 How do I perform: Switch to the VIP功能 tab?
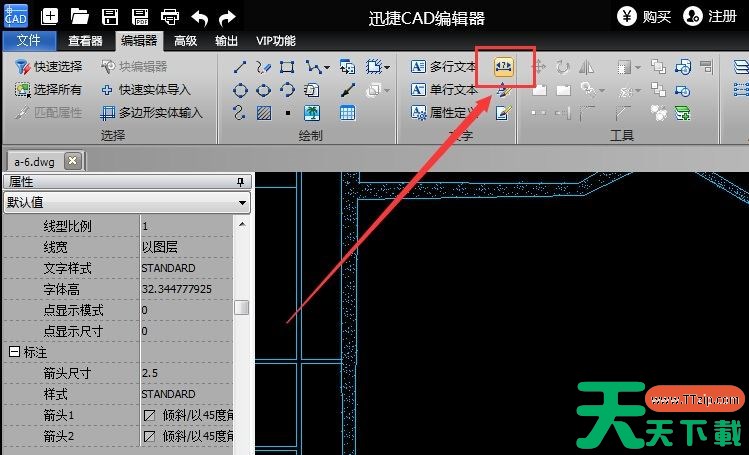tap(276, 41)
